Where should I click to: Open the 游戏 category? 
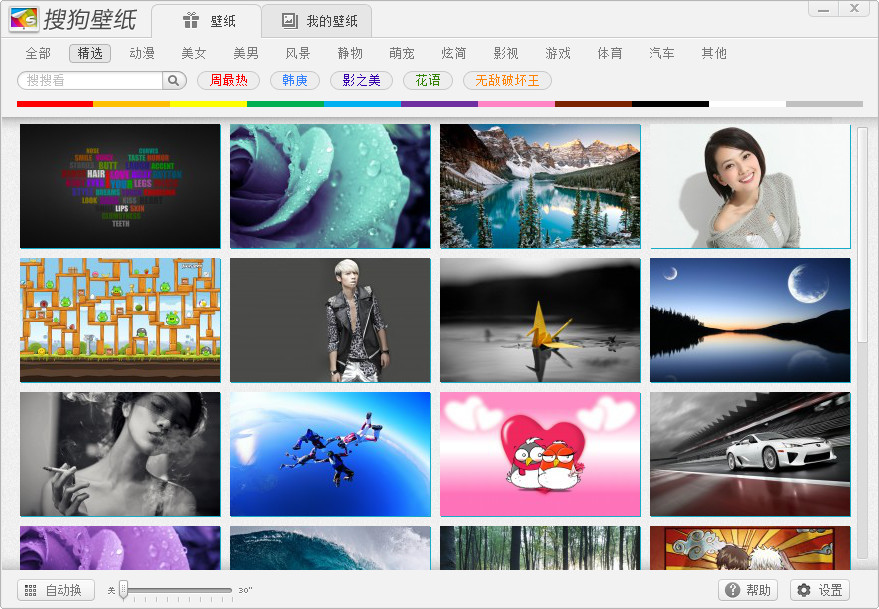(558, 53)
